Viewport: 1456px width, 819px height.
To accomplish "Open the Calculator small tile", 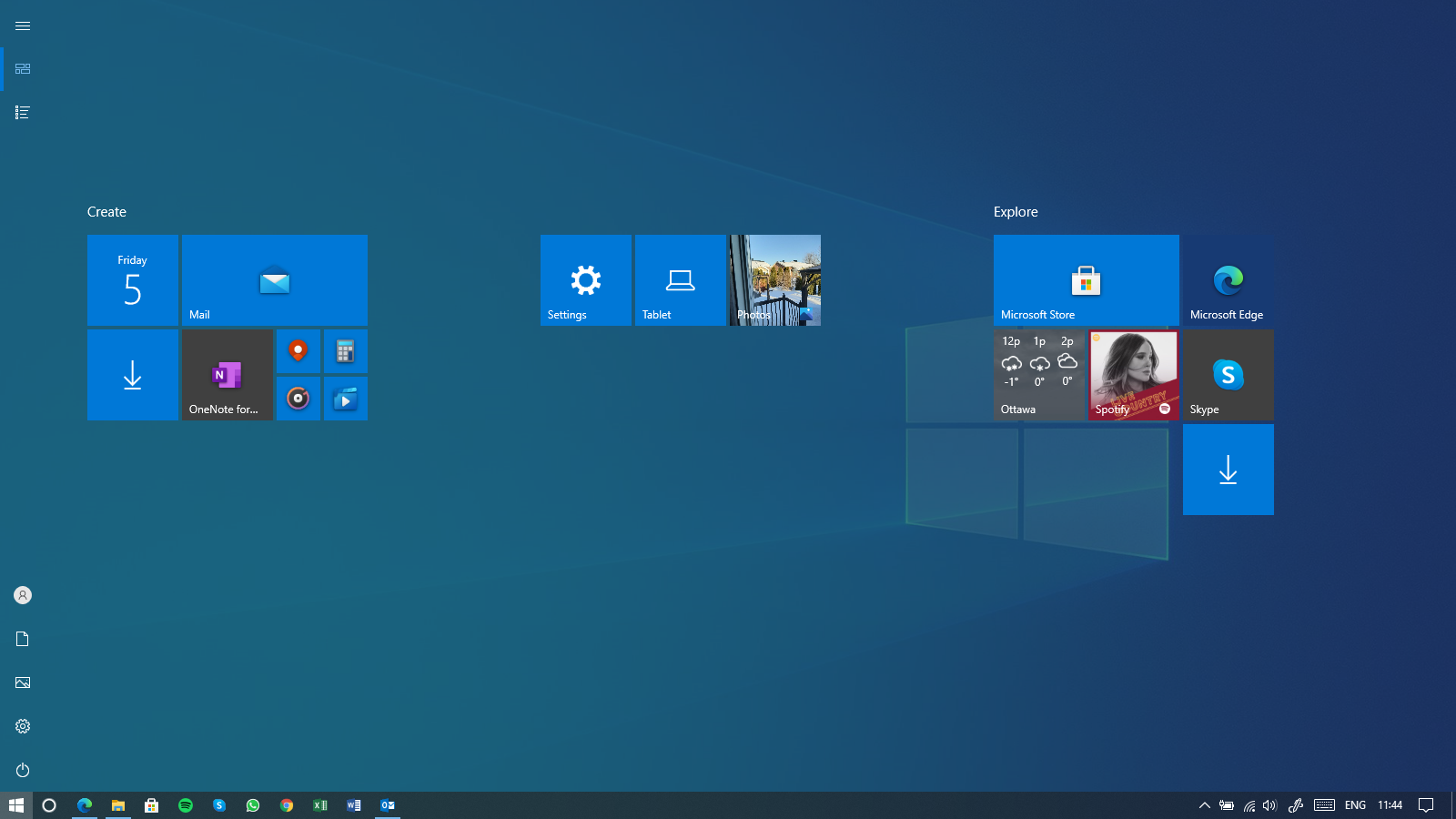I will coord(346,351).
